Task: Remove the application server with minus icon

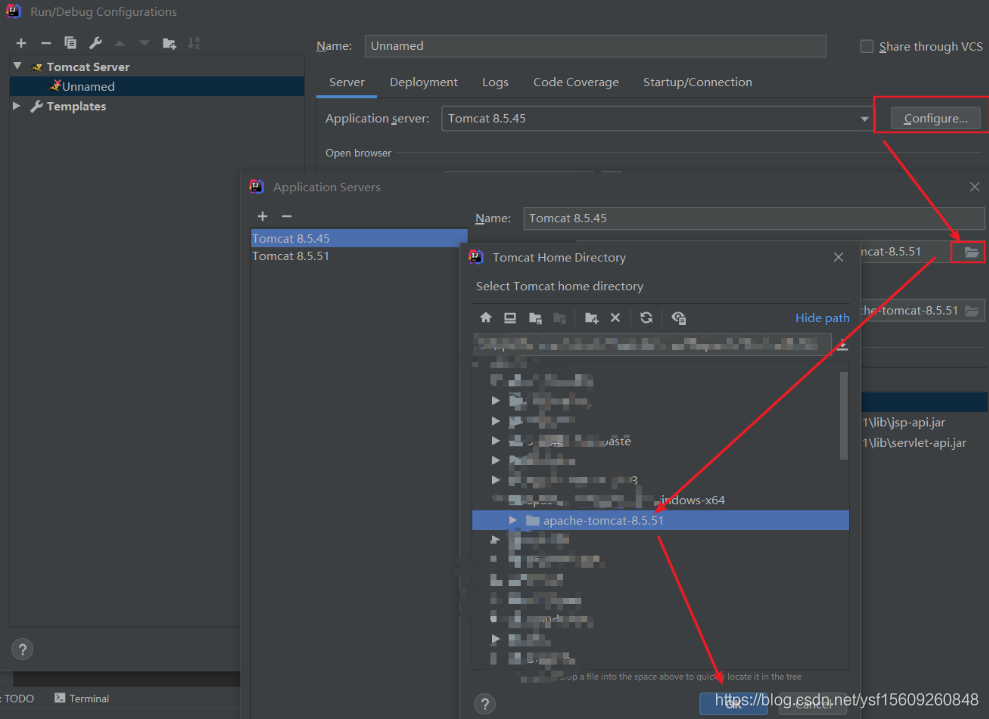Action: [x=286, y=216]
